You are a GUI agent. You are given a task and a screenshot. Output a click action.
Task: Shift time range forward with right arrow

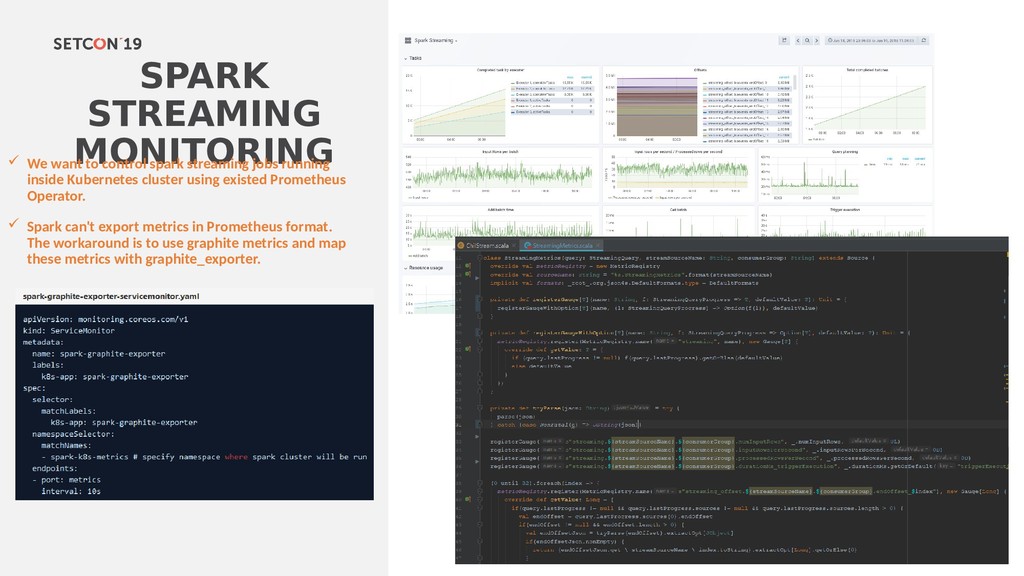point(816,40)
